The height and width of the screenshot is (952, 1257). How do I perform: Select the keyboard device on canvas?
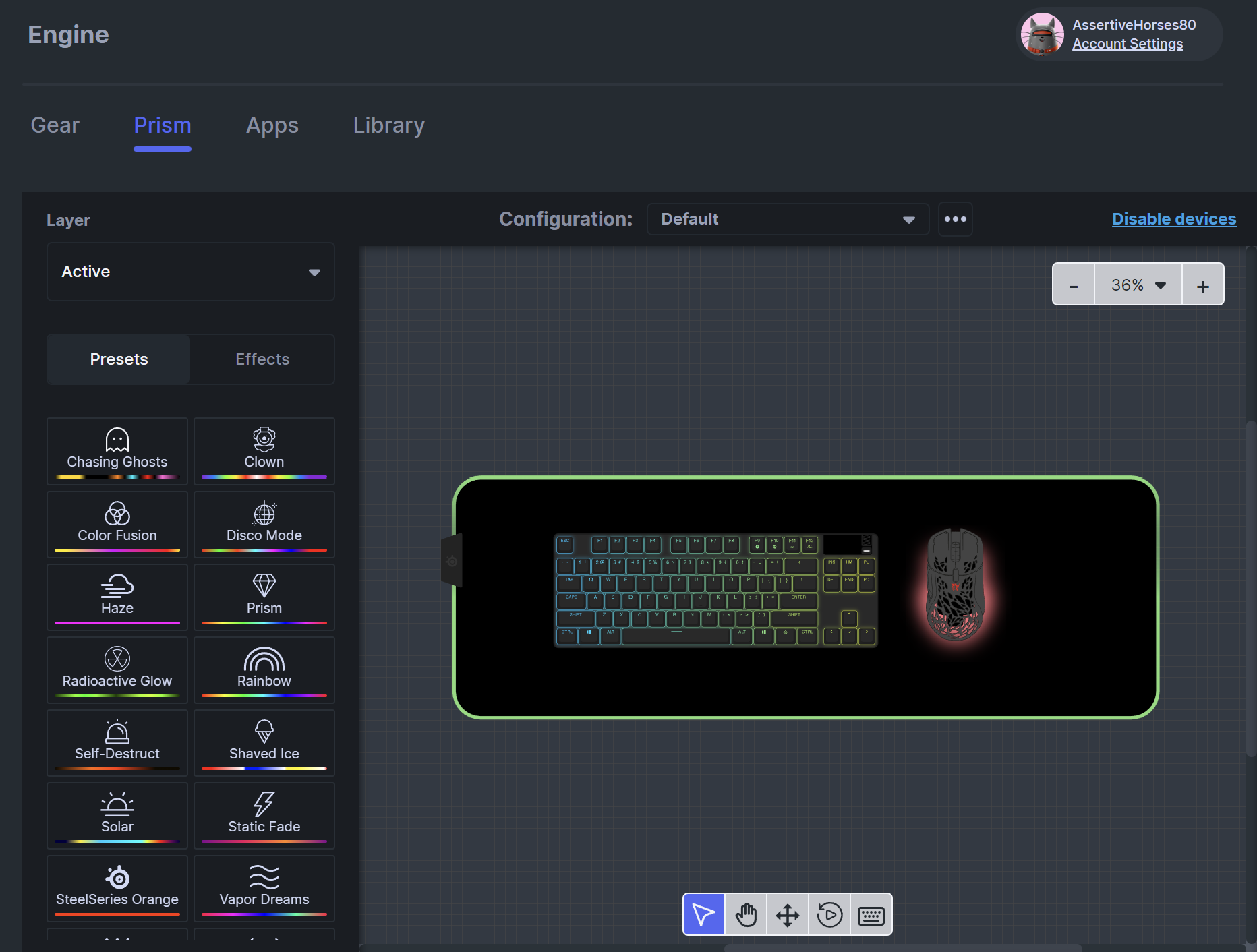click(715, 590)
